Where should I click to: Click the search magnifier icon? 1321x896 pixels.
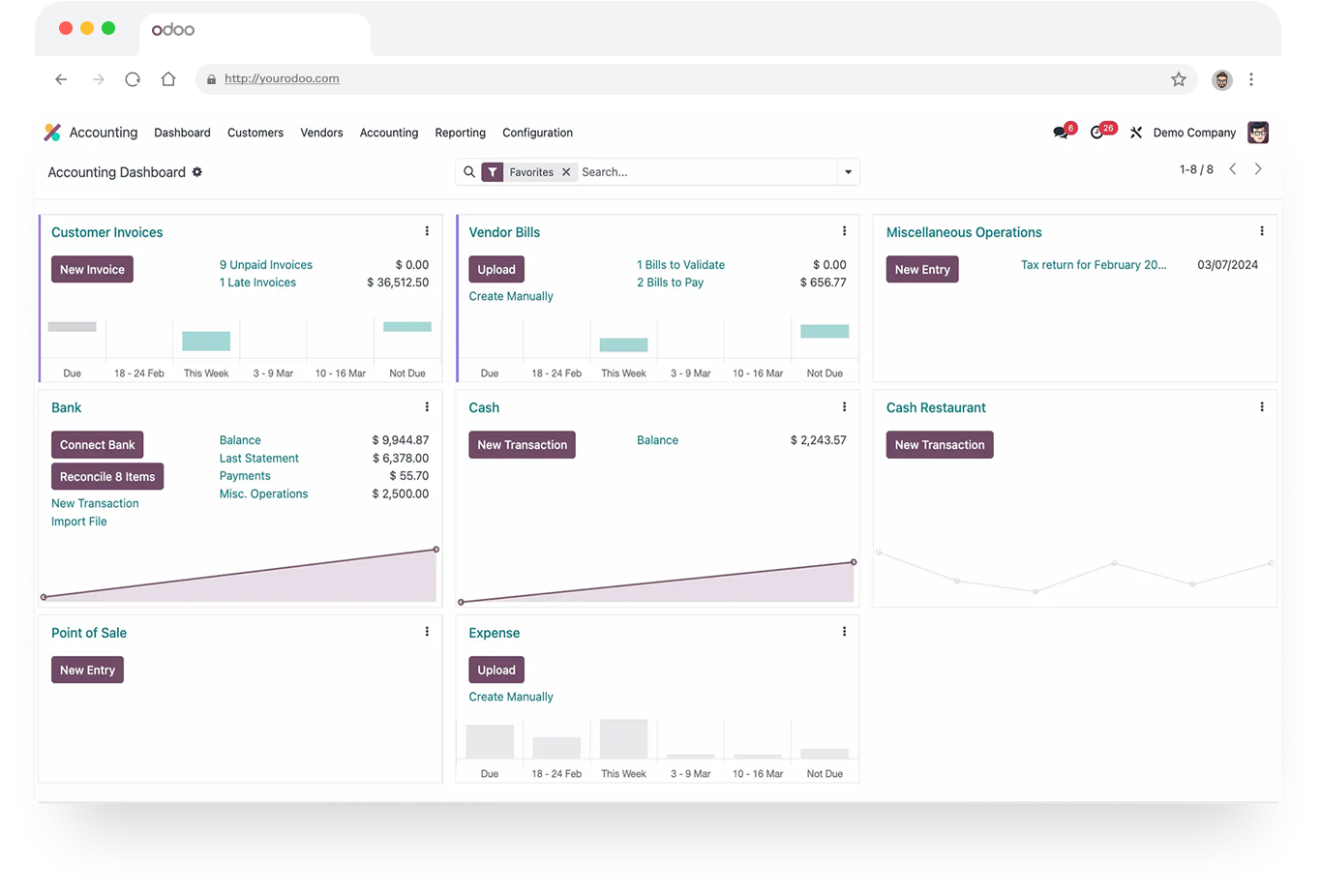pyautogui.click(x=469, y=172)
